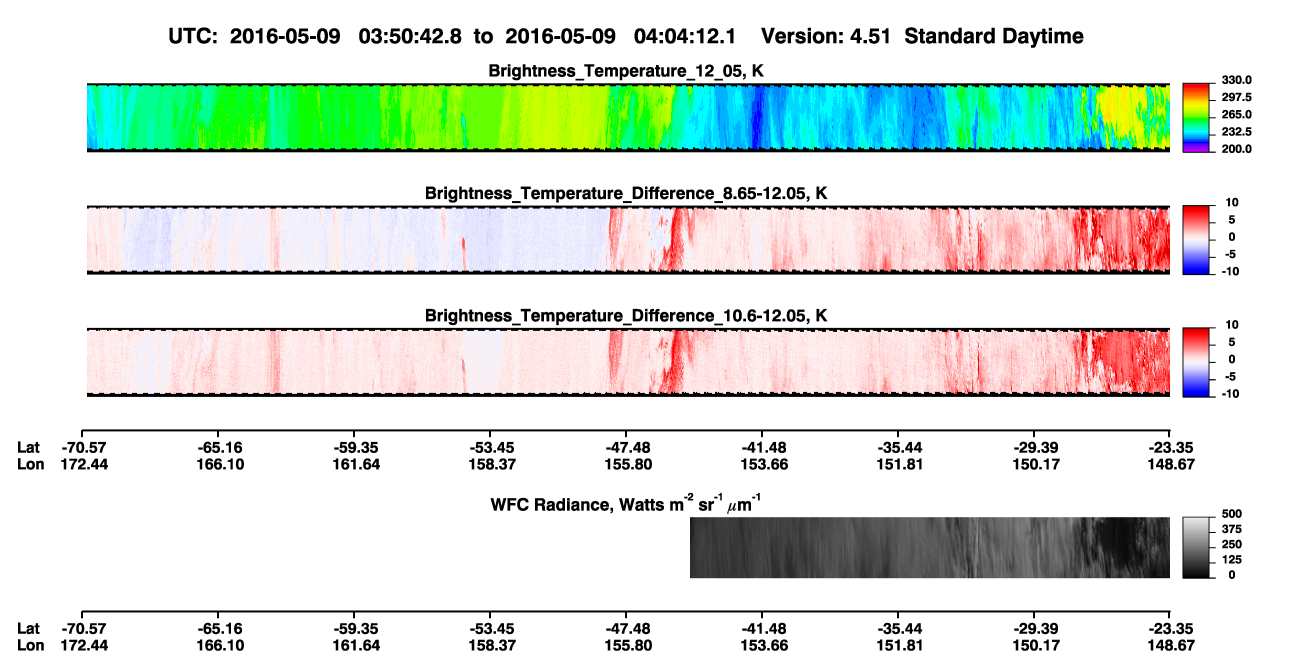Click longitude "153.66" on axis above WFC panel
The height and width of the screenshot is (667, 1300).
click(x=763, y=464)
